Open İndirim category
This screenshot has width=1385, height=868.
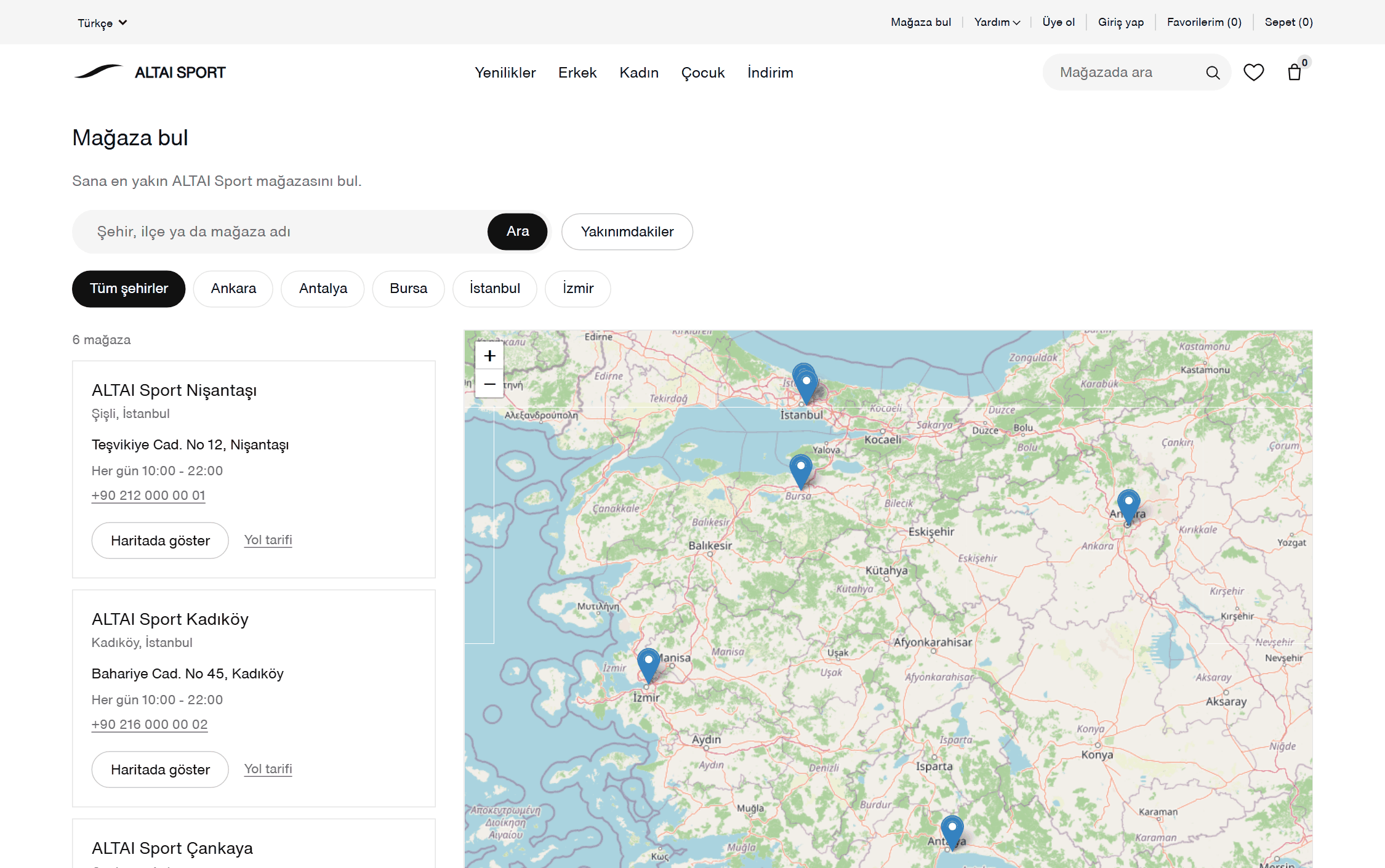770,73
